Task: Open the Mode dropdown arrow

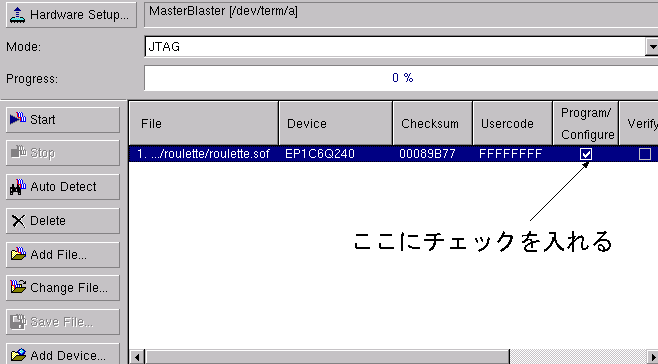Action: point(652,47)
